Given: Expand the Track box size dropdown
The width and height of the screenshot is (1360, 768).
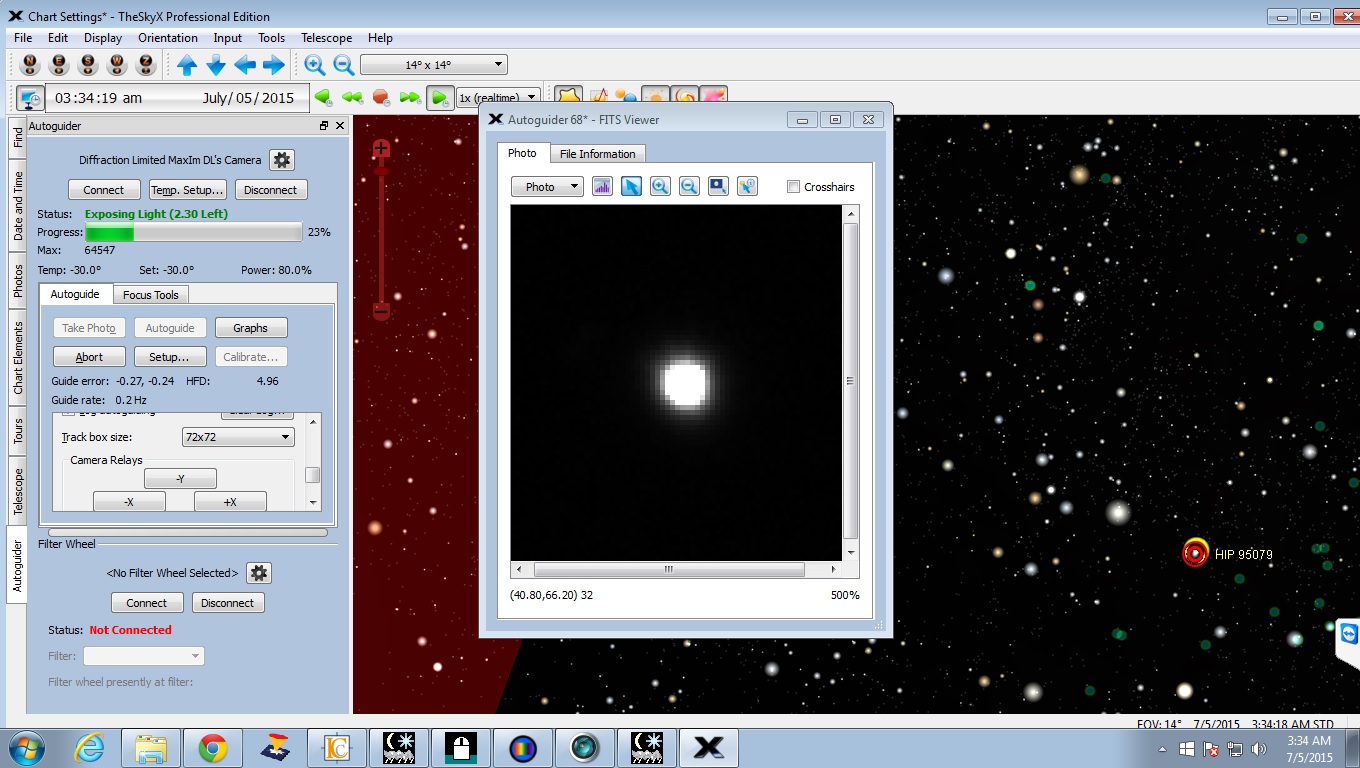Looking at the screenshot, I should [x=238, y=437].
